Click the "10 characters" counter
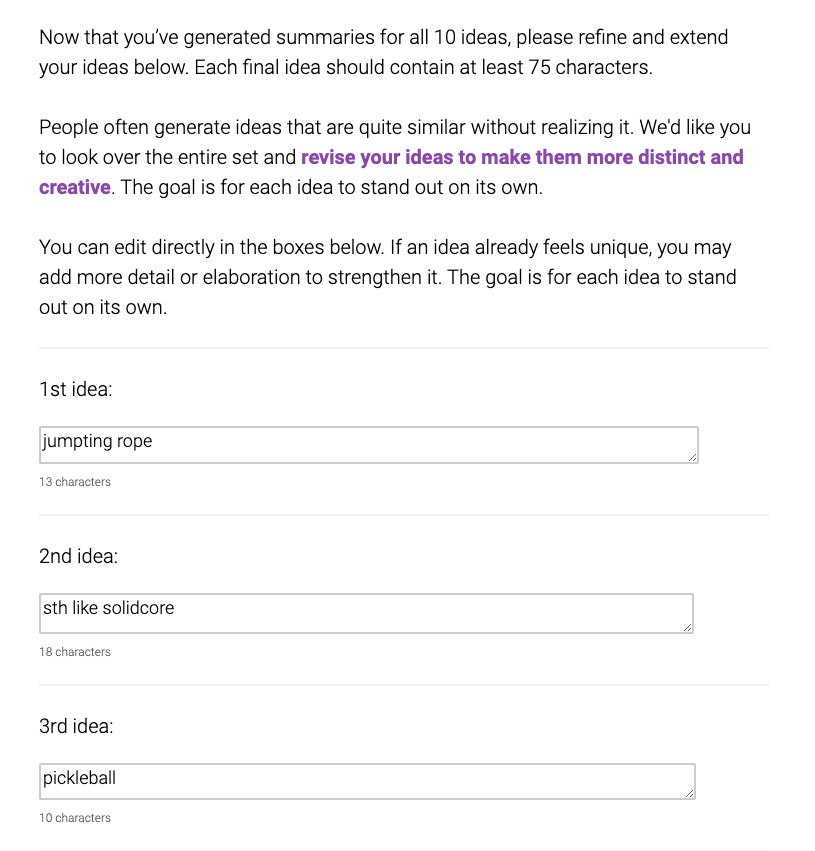 75,818
